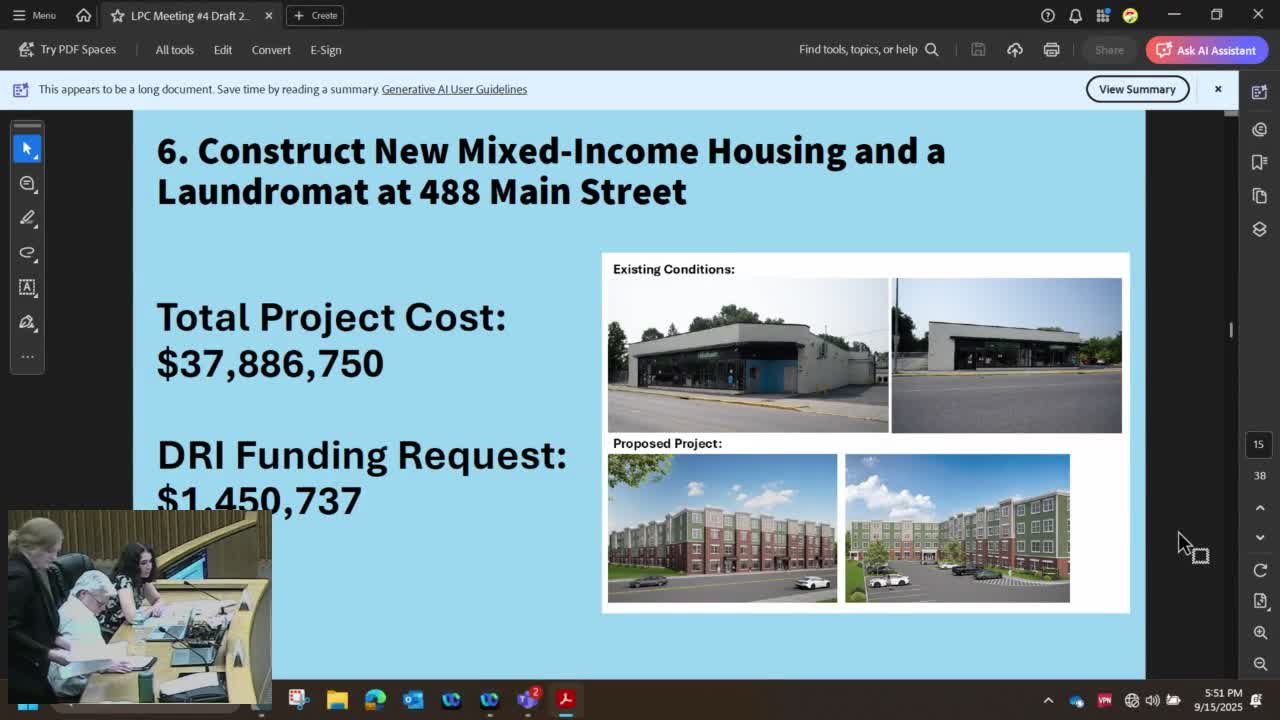Open the All tools menu
This screenshot has height=720, width=1280.
(x=174, y=50)
